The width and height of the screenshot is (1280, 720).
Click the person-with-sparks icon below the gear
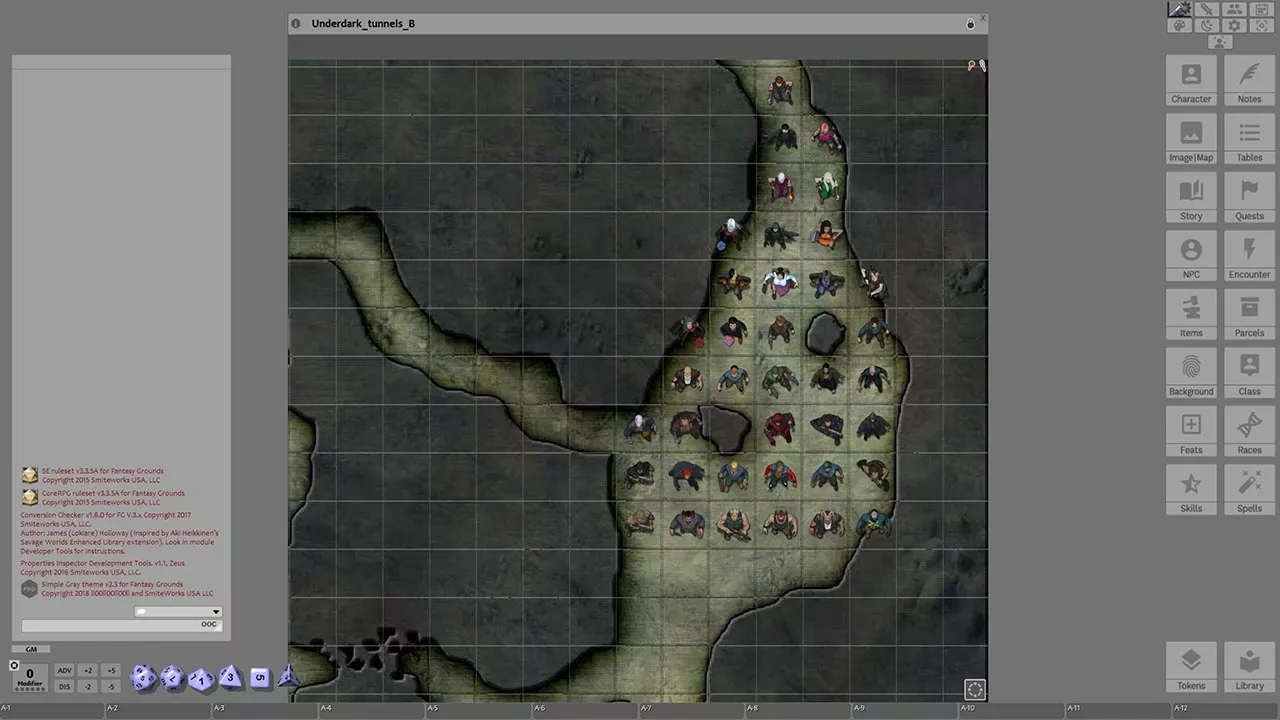[1221, 42]
